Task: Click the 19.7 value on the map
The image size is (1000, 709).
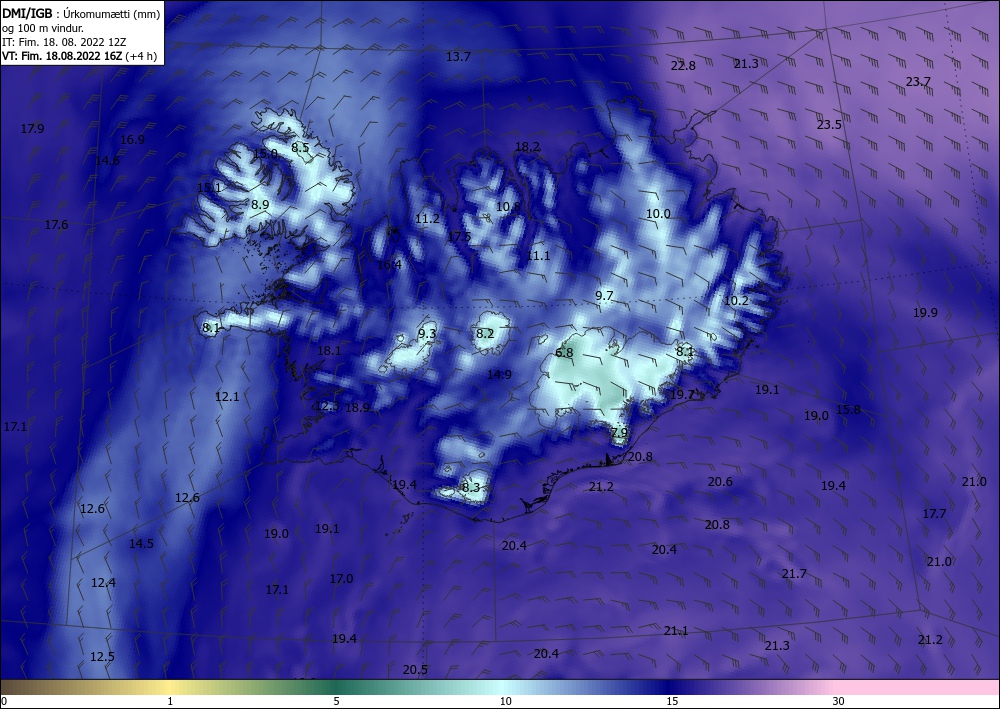Action: tap(682, 395)
